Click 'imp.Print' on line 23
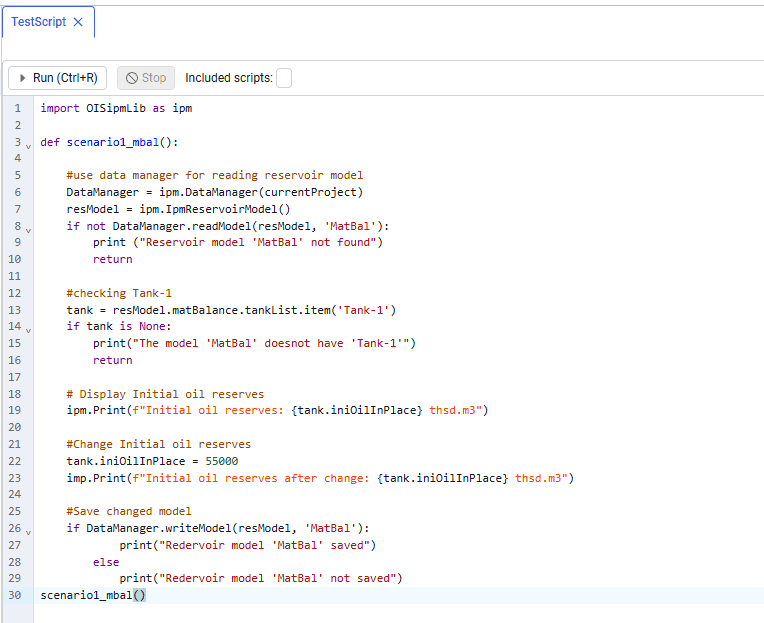 (x=96, y=478)
